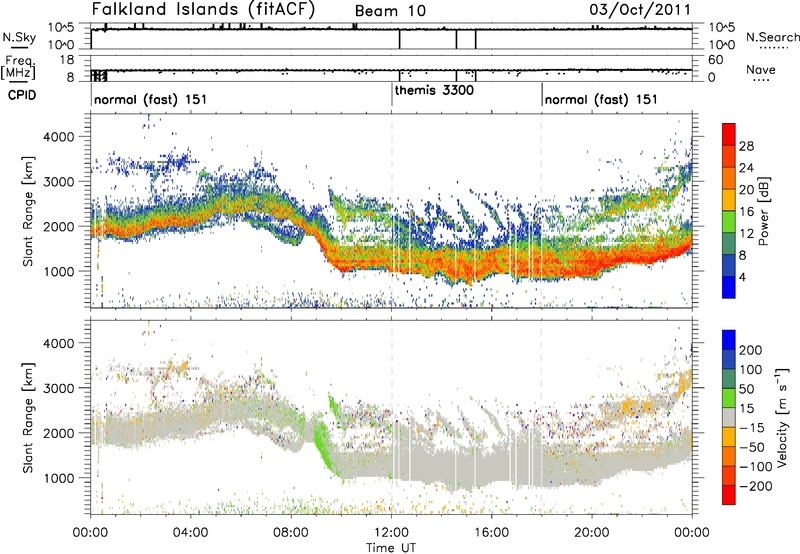
Task: Click the blue bottom of power colorbar
Action: [729, 287]
